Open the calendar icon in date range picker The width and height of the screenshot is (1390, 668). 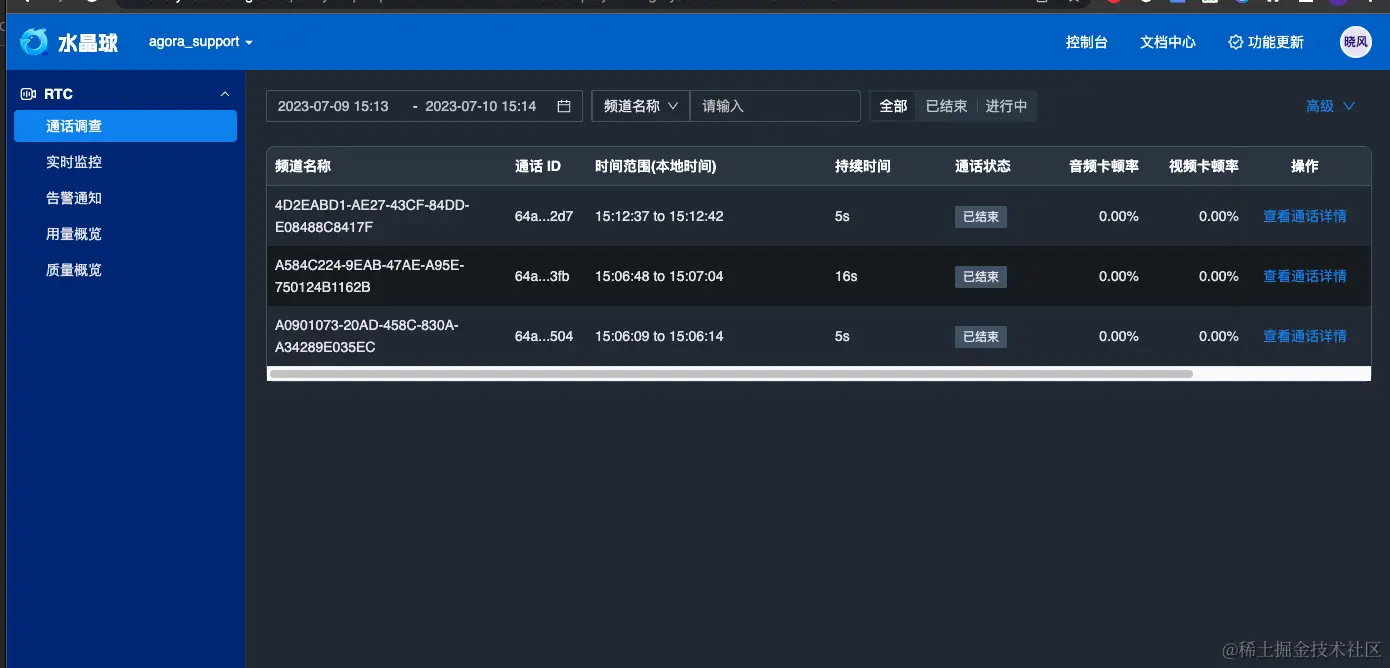564,106
